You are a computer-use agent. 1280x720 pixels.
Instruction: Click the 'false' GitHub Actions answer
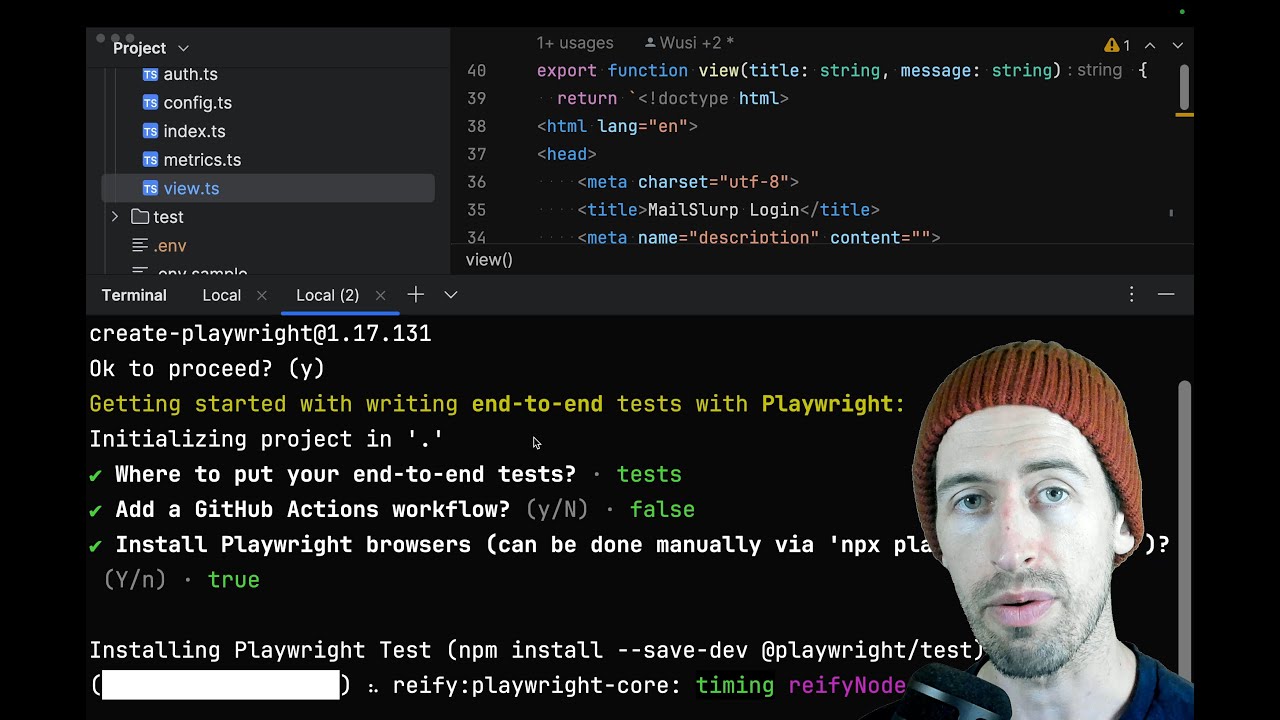pos(662,510)
